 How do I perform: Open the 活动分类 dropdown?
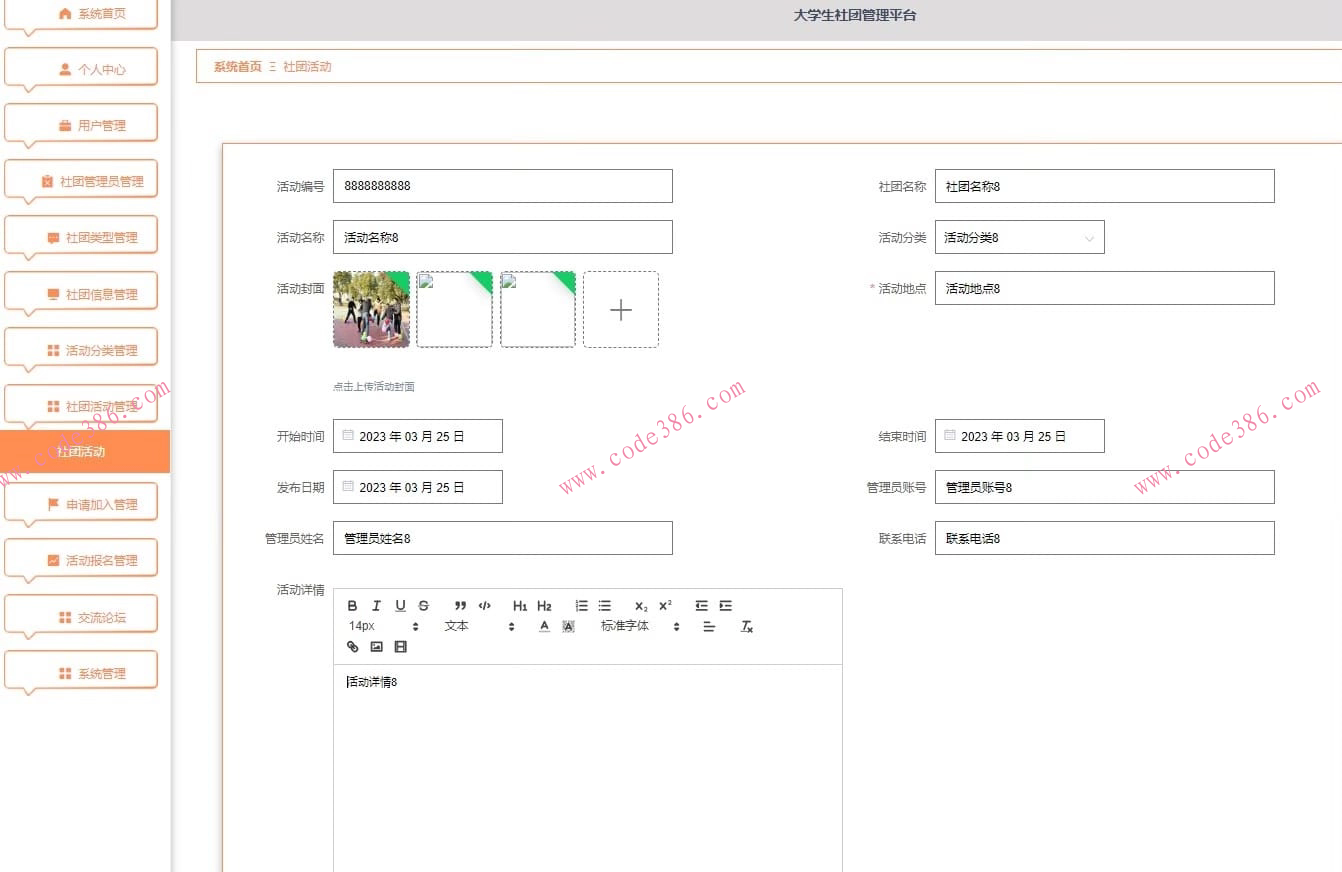pyautogui.click(x=1019, y=238)
